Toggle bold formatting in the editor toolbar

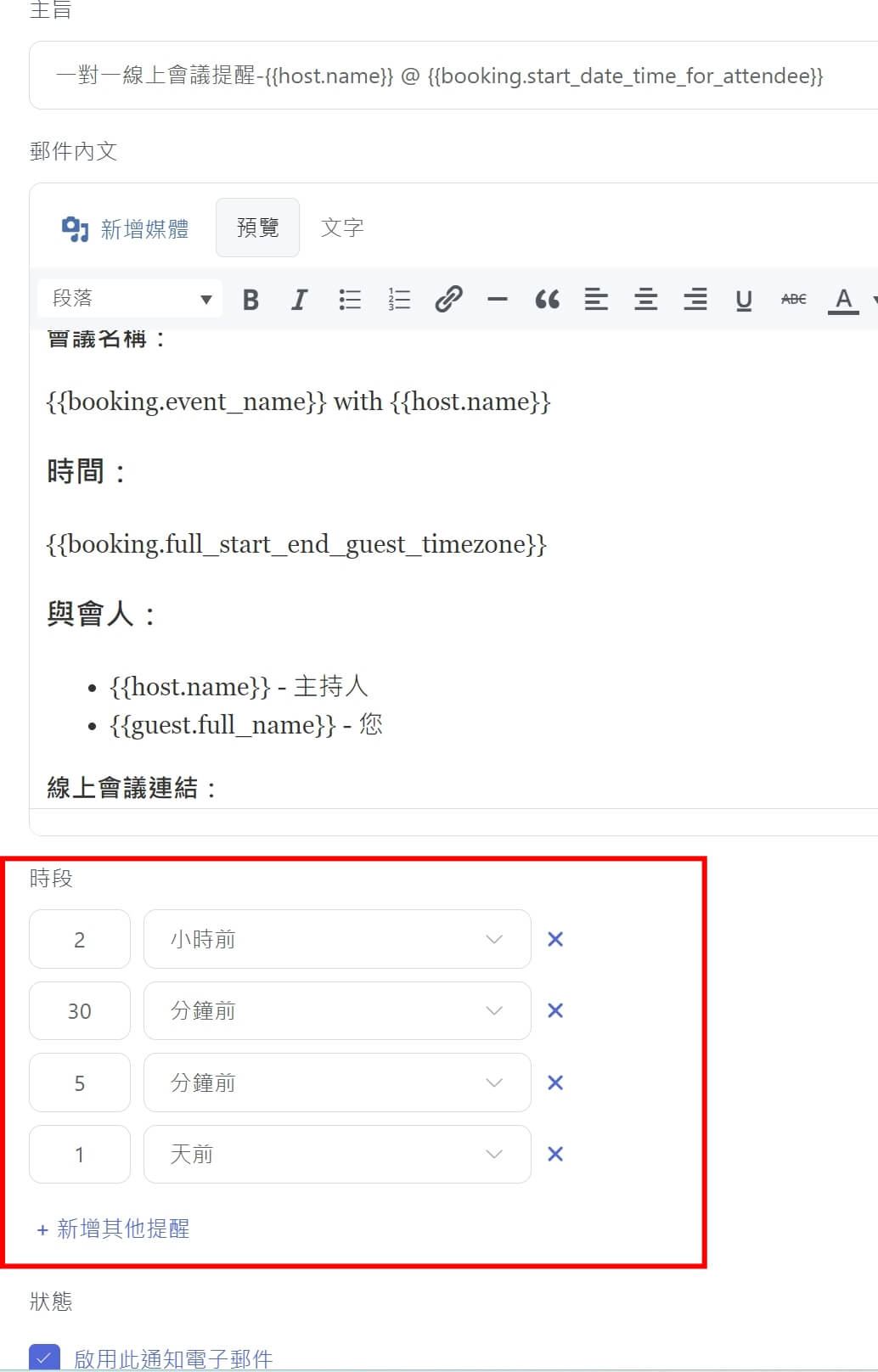click(250, 300)
